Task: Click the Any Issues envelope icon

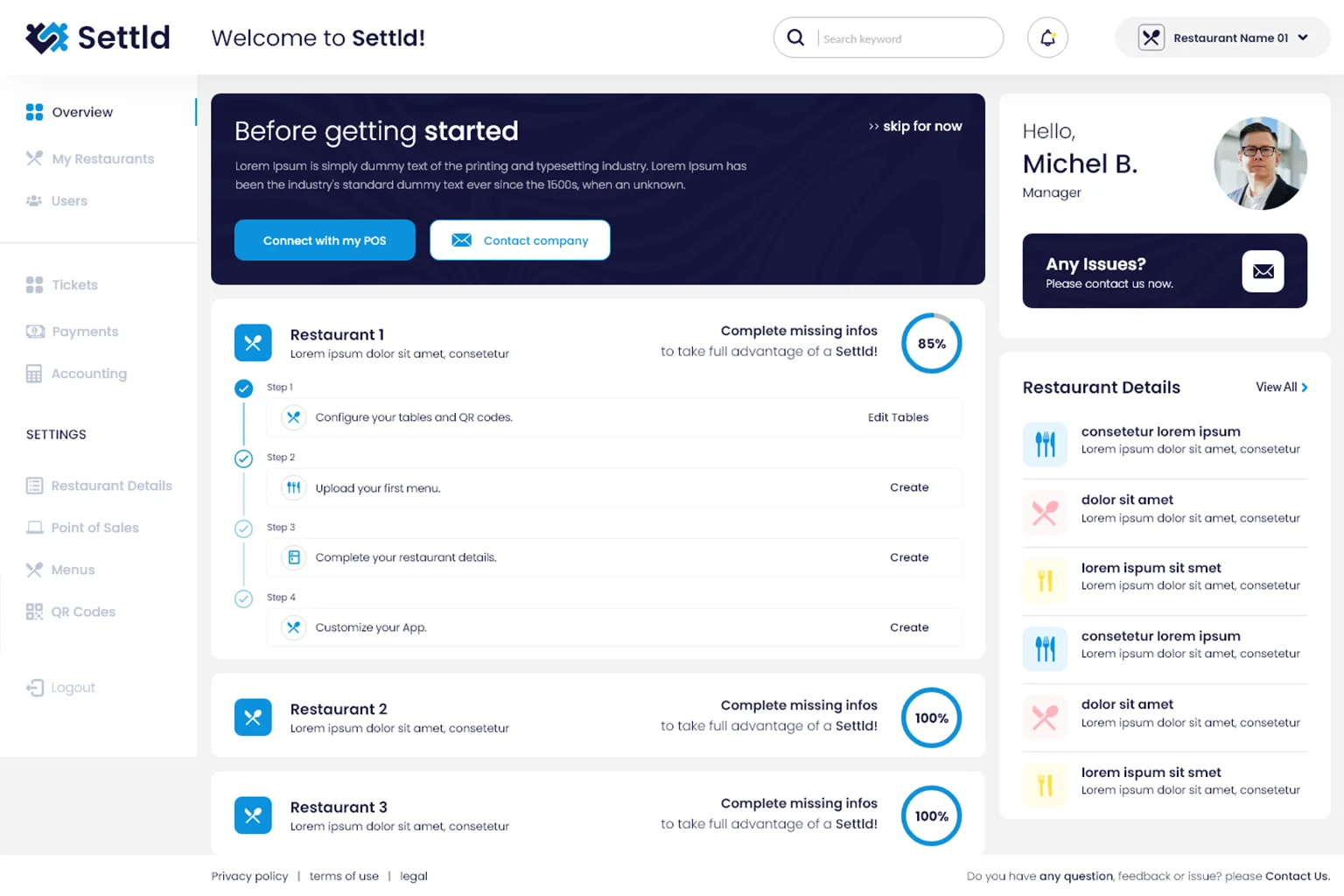Action: [x=1263, y=271]
